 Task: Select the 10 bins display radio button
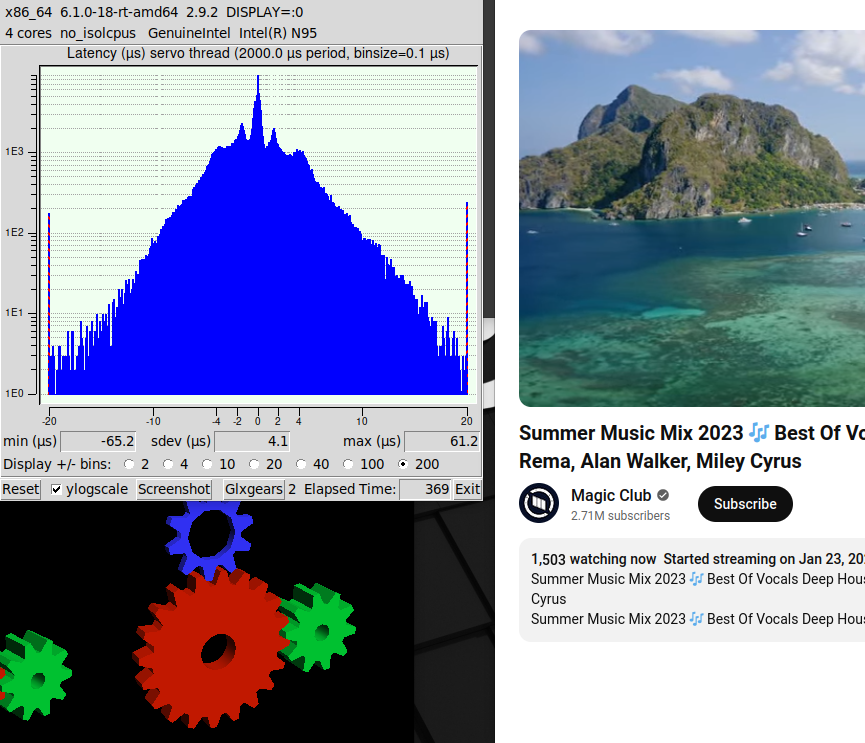[207, 464]
